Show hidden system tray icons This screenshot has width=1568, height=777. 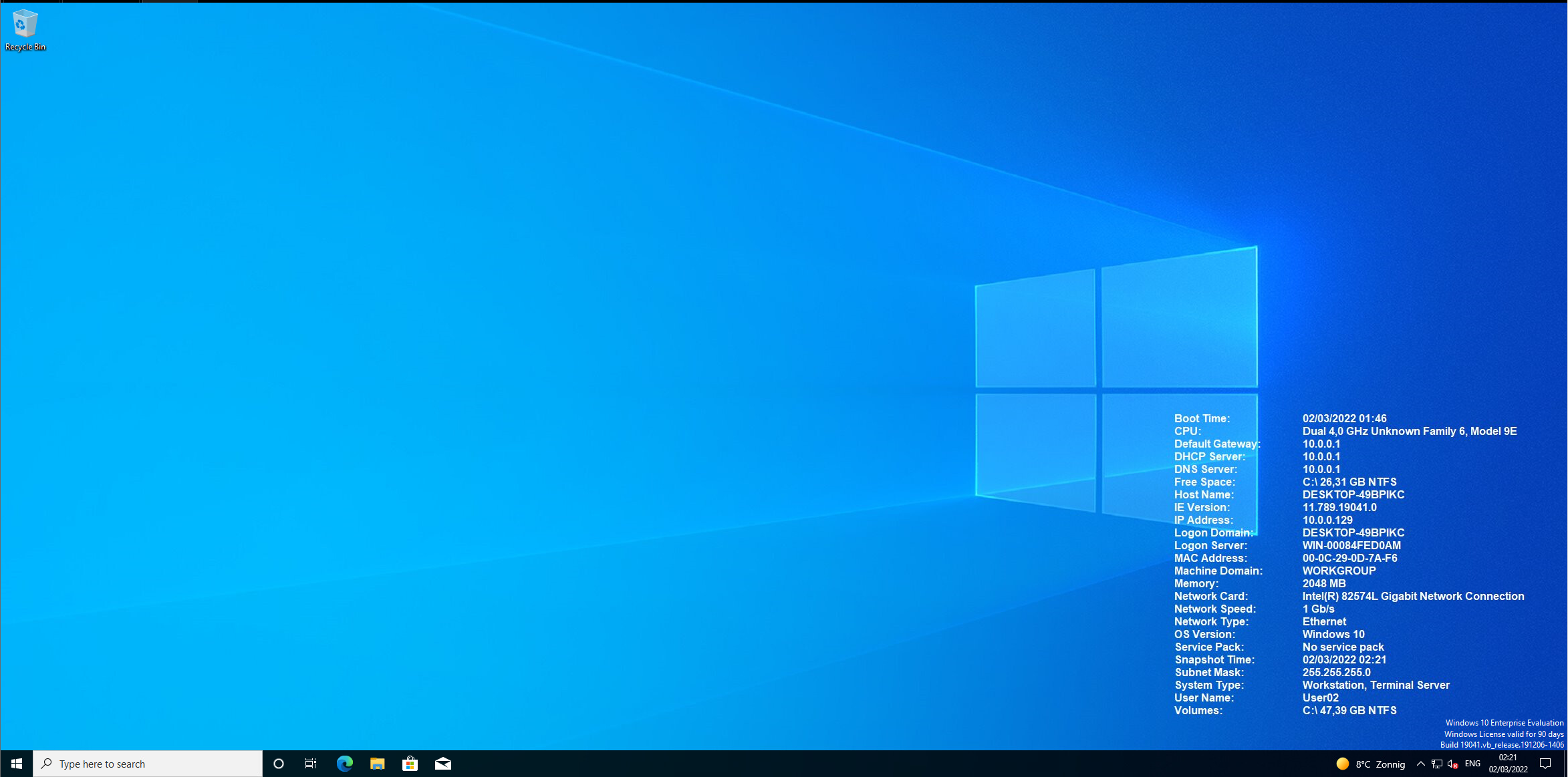(1420, 764)
